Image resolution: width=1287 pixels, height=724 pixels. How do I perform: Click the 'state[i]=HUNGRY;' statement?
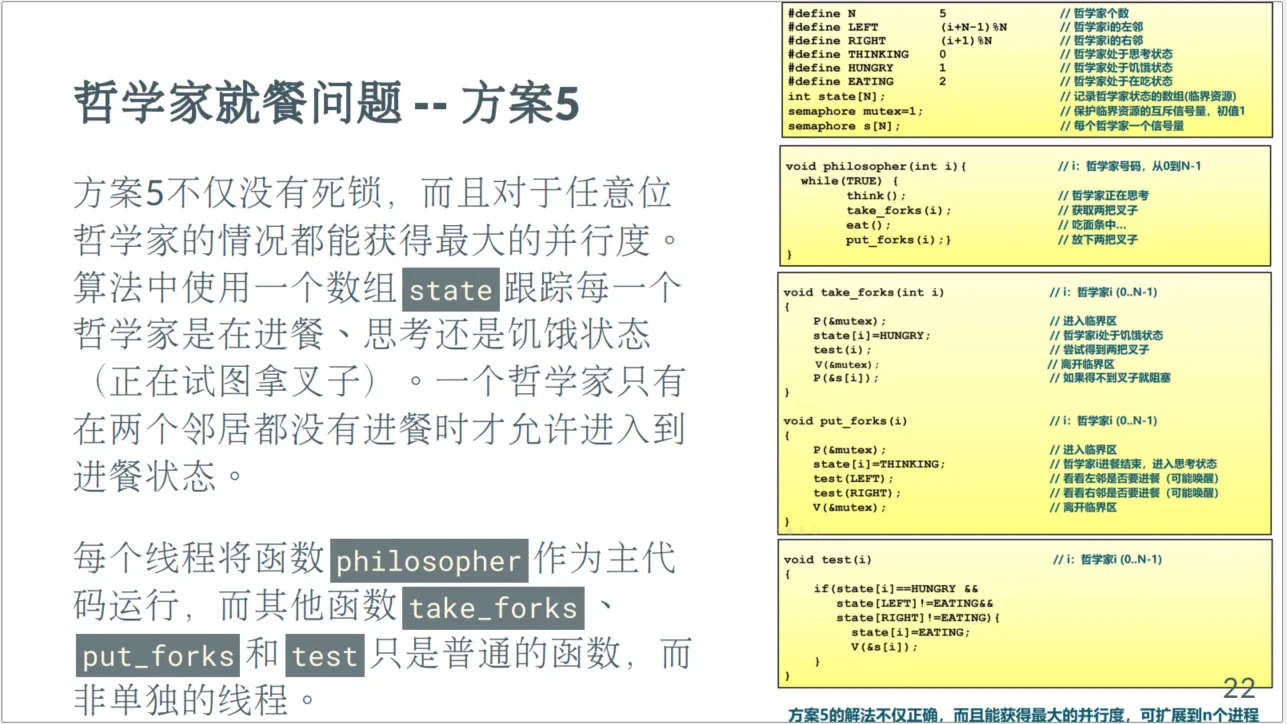click(870, 336)
